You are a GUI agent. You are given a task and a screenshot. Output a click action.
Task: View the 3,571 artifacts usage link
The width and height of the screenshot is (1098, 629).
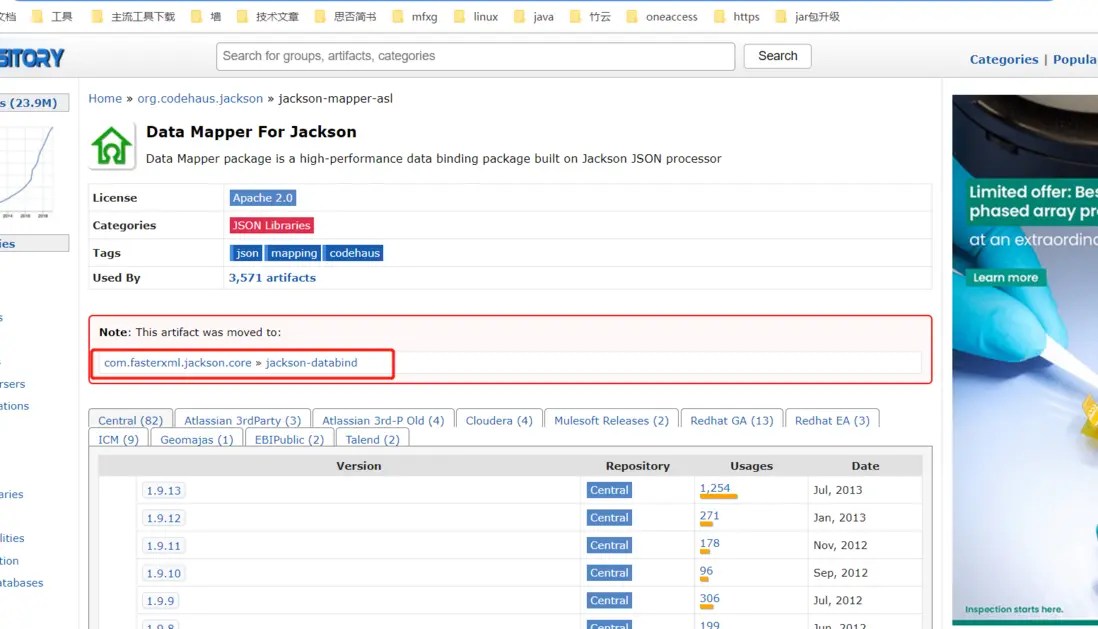coord(272,278)
